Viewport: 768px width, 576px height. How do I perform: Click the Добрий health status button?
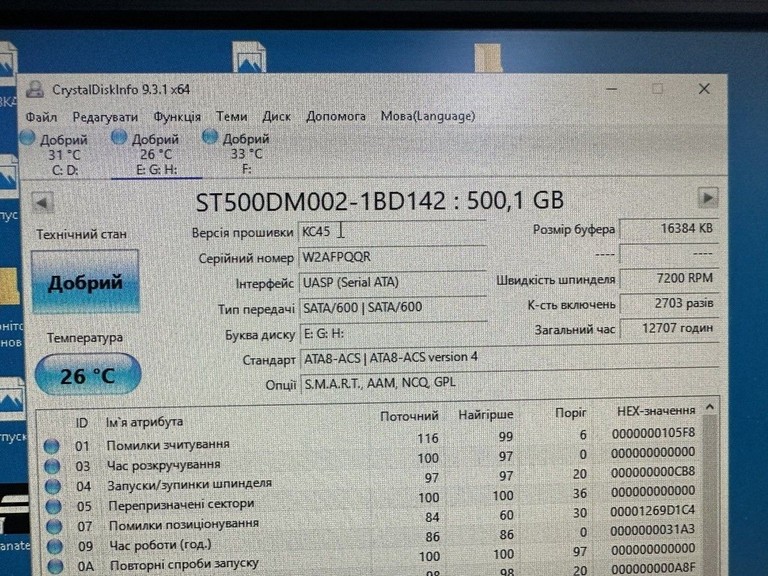coord(85,282)
